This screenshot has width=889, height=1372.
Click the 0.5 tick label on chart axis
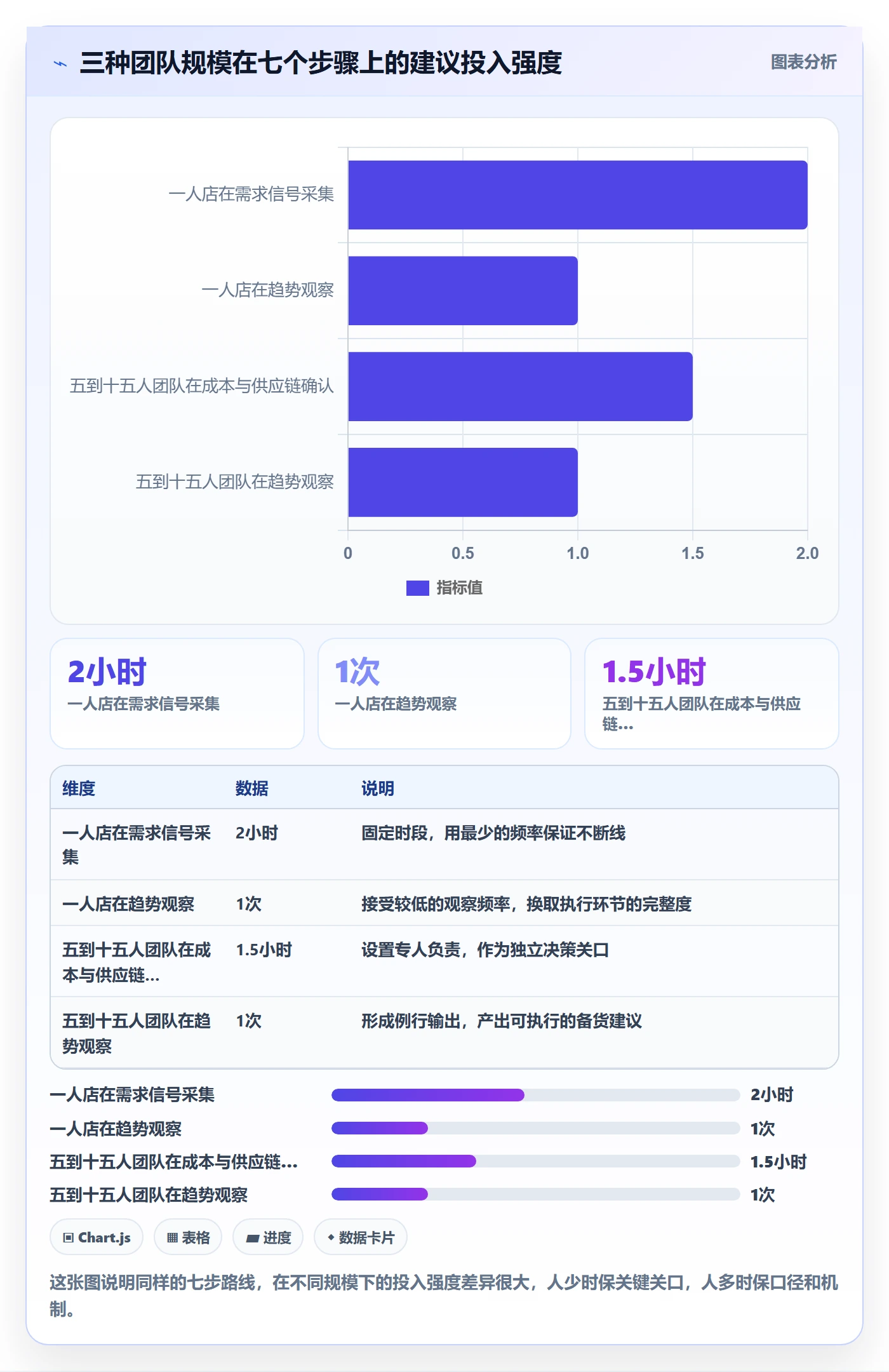tap(463, 553)
